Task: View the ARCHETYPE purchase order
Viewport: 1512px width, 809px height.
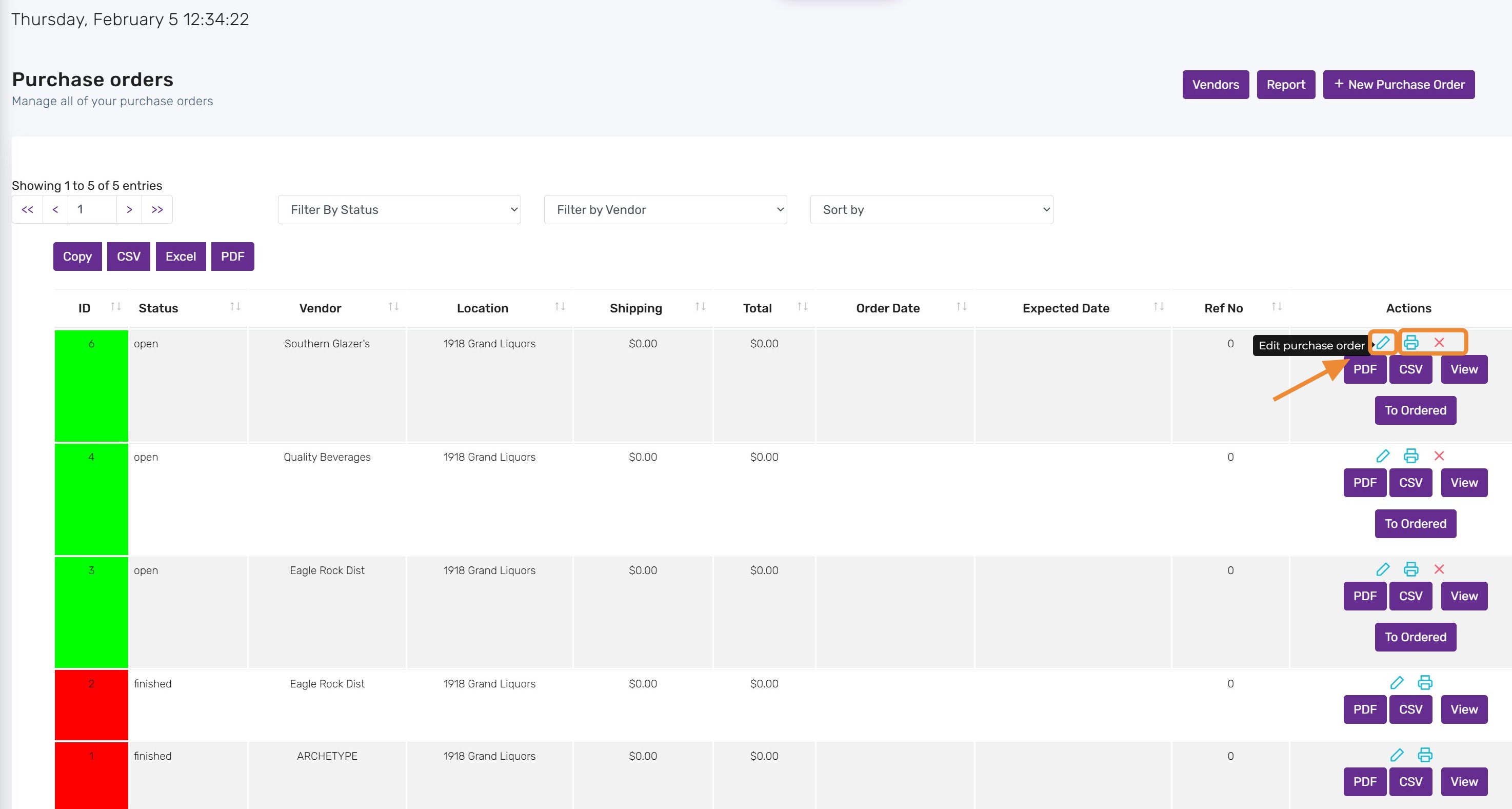Action: point(1464,781)
